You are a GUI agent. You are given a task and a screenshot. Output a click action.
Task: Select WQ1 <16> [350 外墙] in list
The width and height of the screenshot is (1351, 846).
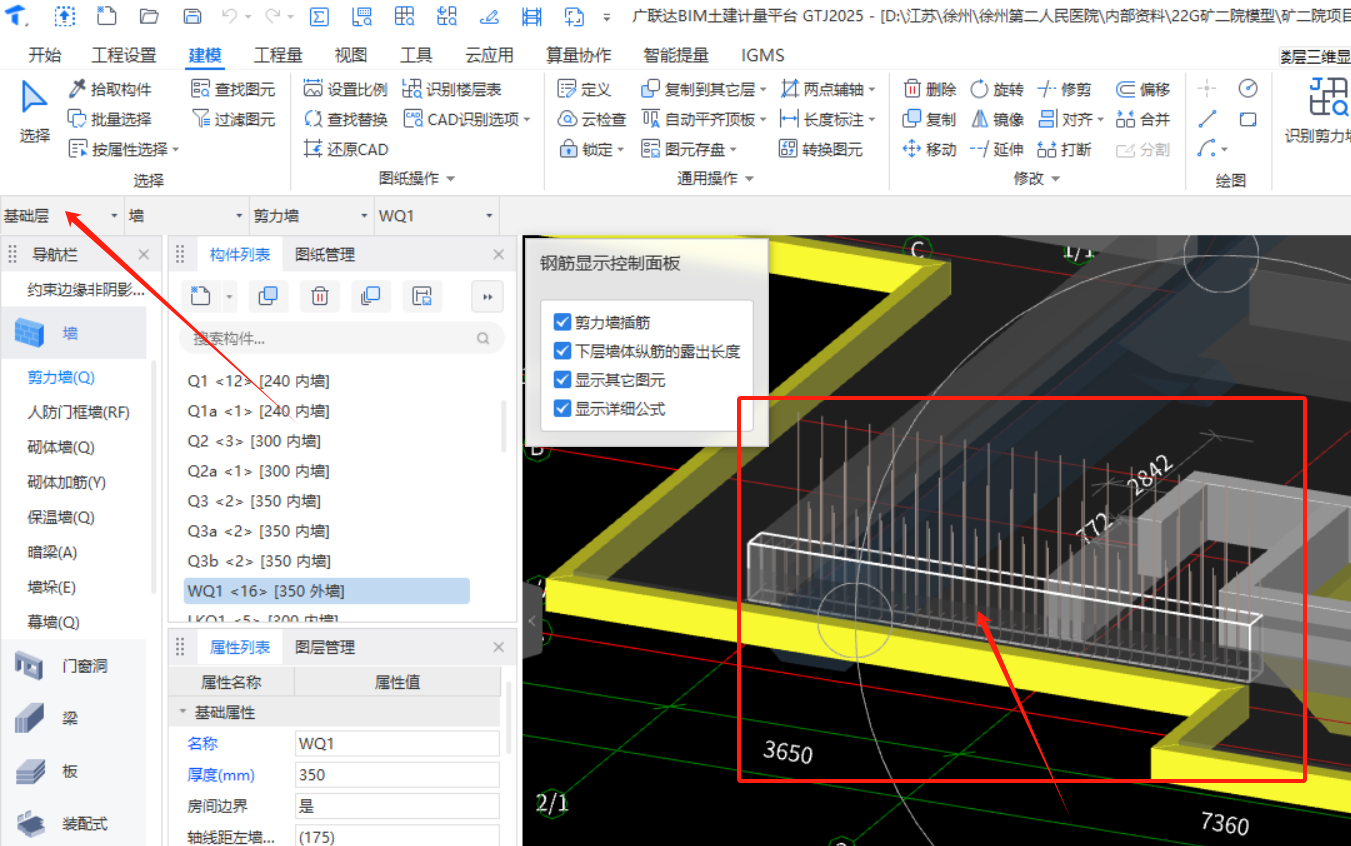(x=327, y=591)
